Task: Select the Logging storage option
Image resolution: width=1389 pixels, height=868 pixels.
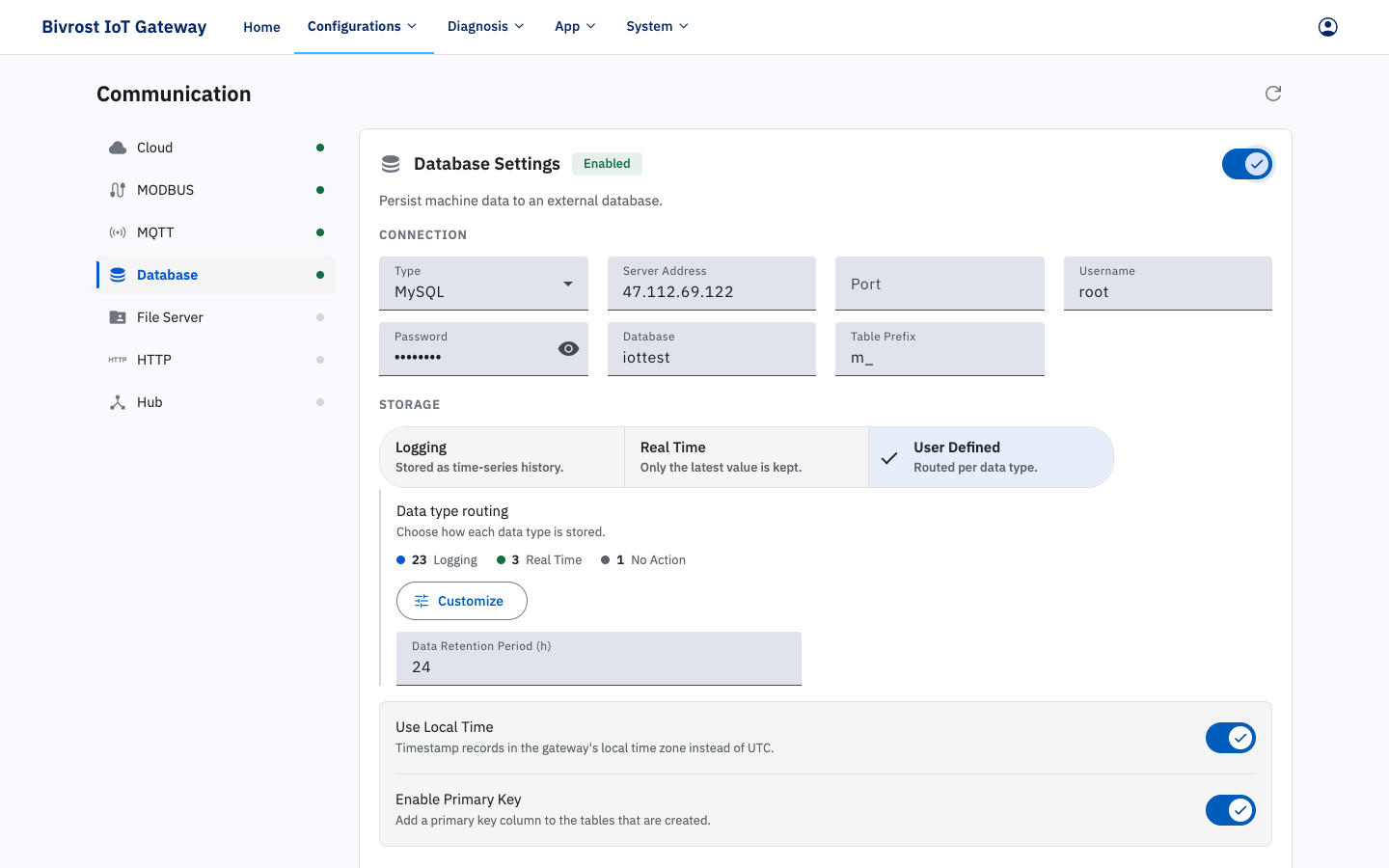Action: pos(502,457)
